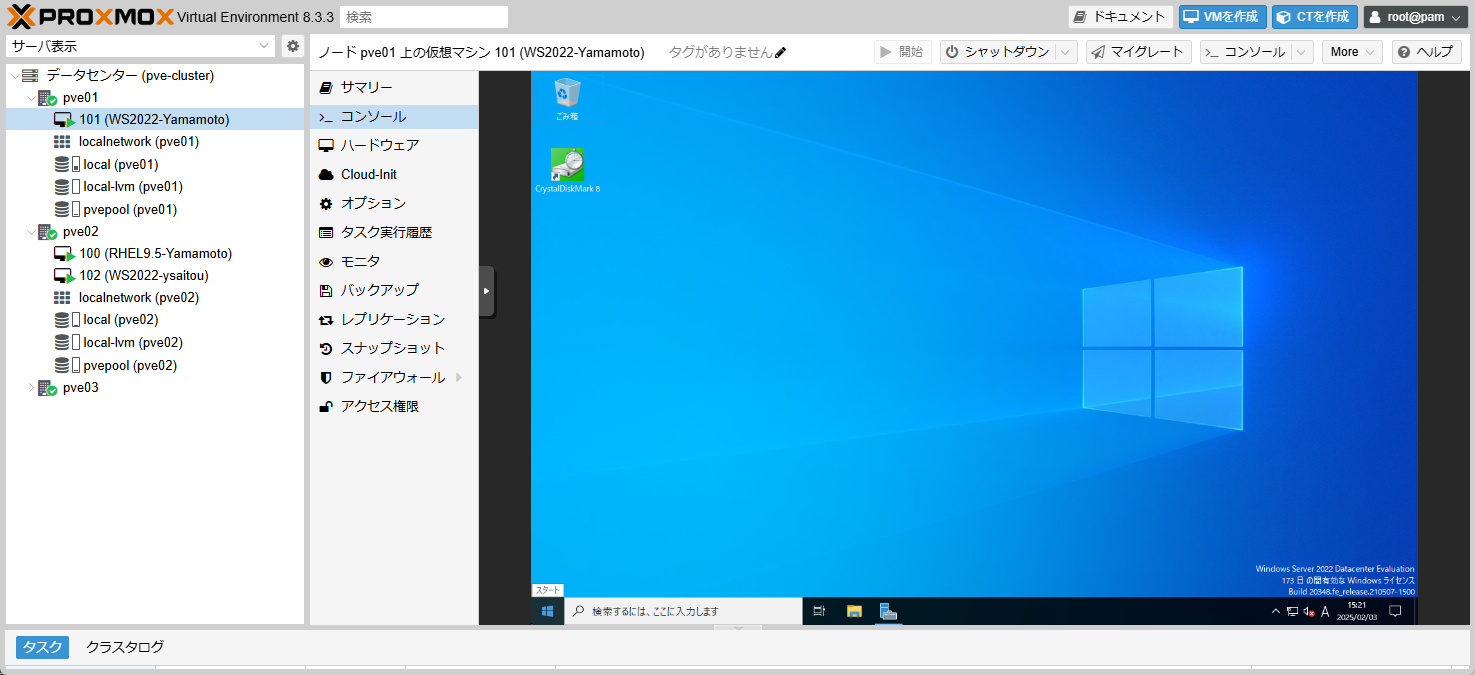Screen dimensions: 1475x675
Task: Open the サーバ表示 view dropdown
Action: [x=140, y=46]
